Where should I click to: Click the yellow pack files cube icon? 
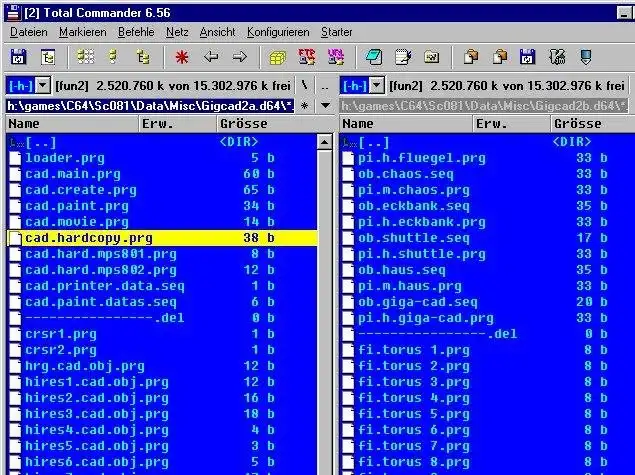[x=277, y=58]
